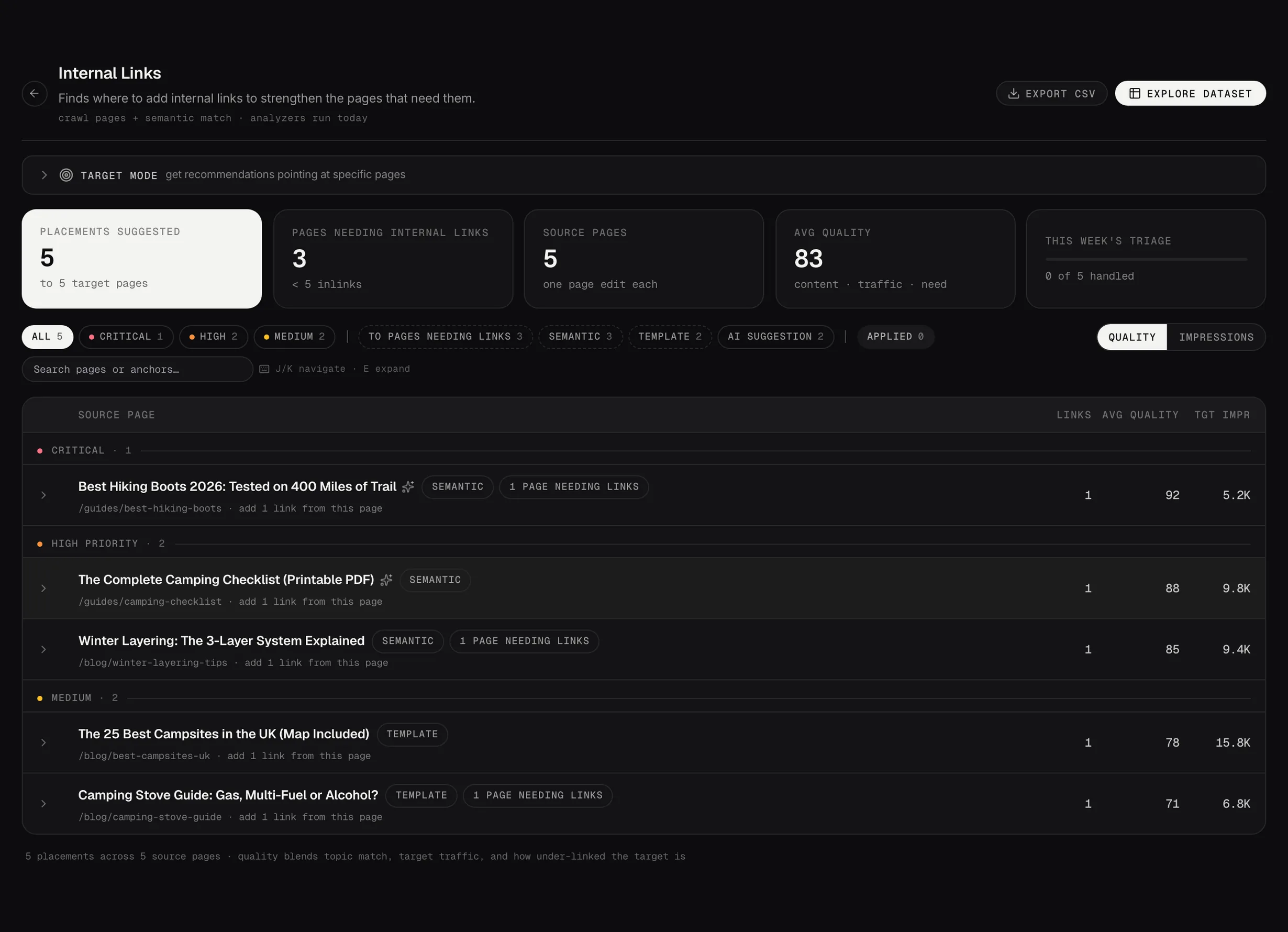Open the Source Pages stat card
Viewport: 1288px width, 932px height.
pyautogui.click(x=644, y=259)
